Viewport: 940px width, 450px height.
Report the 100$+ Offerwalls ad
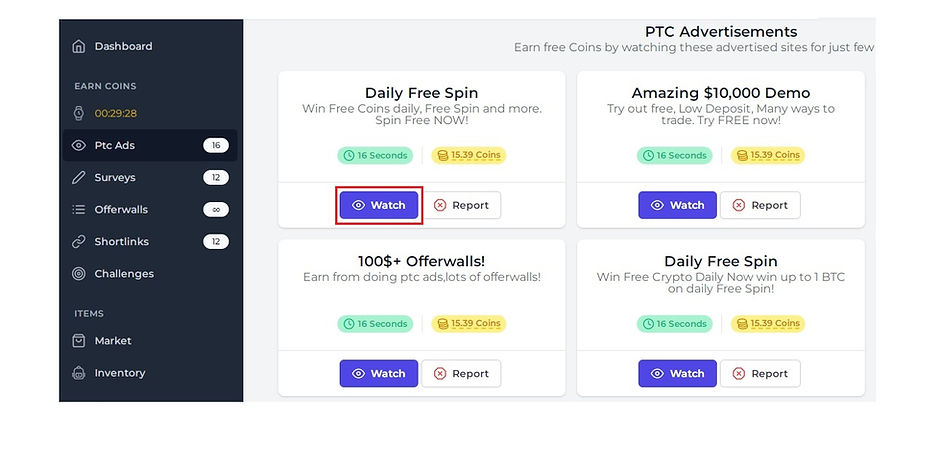click(x=461, y=373)
